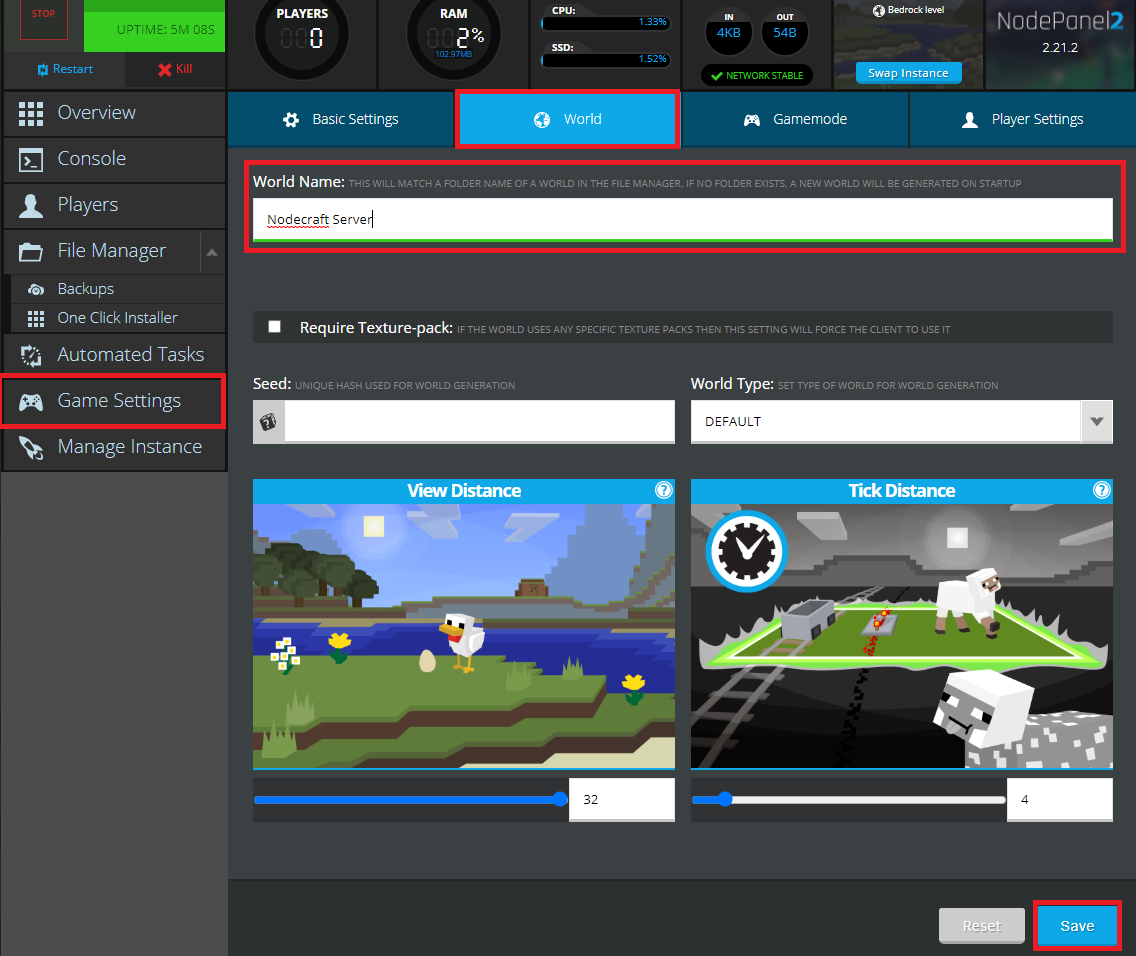The height and width of the screenshot is (956, 1136).
Task: Click the Automated Tasks icon
Action: click(x=31, y=355)
